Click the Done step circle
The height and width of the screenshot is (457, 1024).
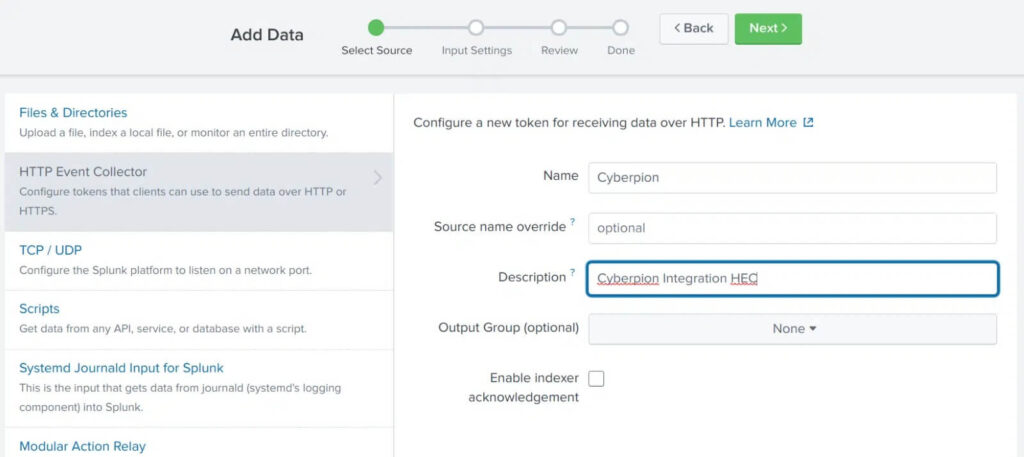(620, 27)
